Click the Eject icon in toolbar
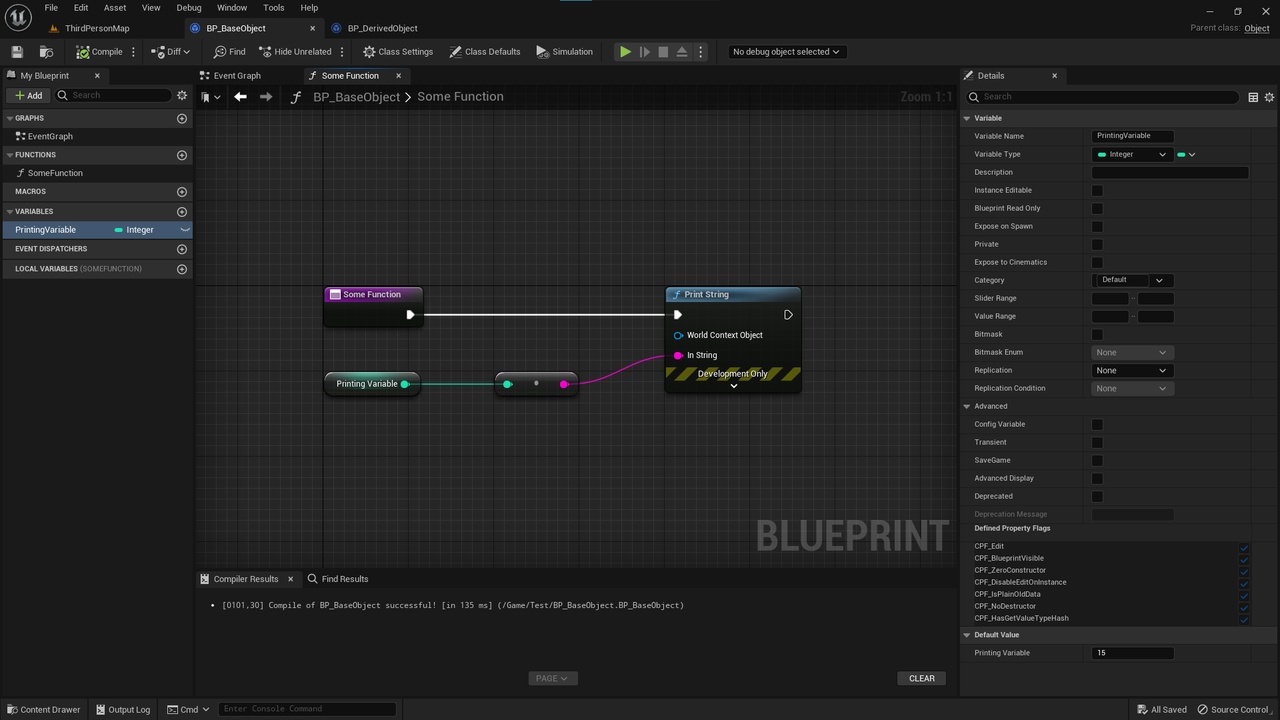Screen dimensions: 1280x720 (x=682, y=52)
